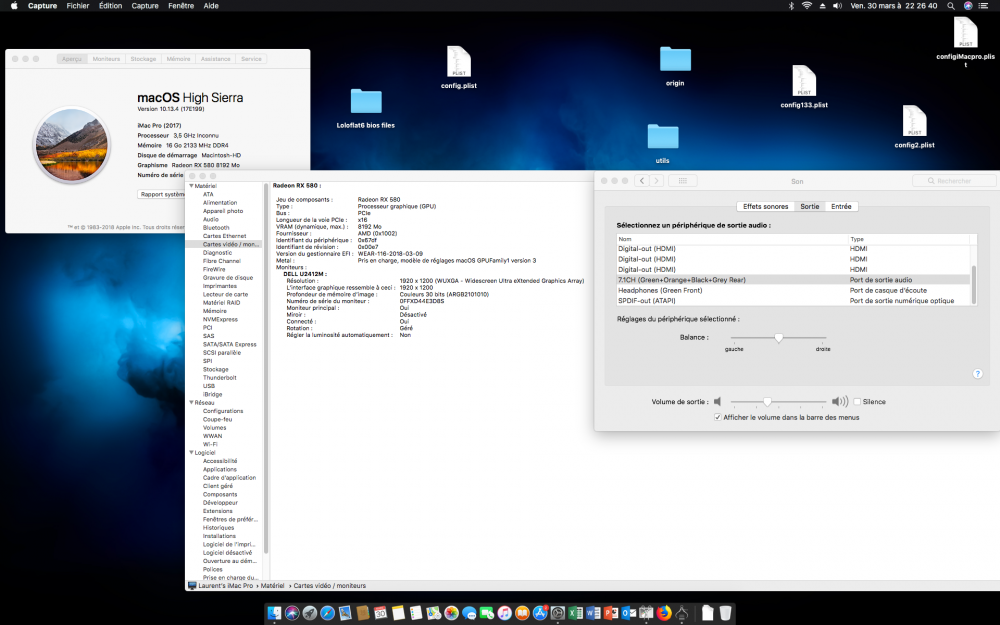The image size is (1000, 625).
Task: Open Maps app in the Dock
Action: (x=434, y=613)
